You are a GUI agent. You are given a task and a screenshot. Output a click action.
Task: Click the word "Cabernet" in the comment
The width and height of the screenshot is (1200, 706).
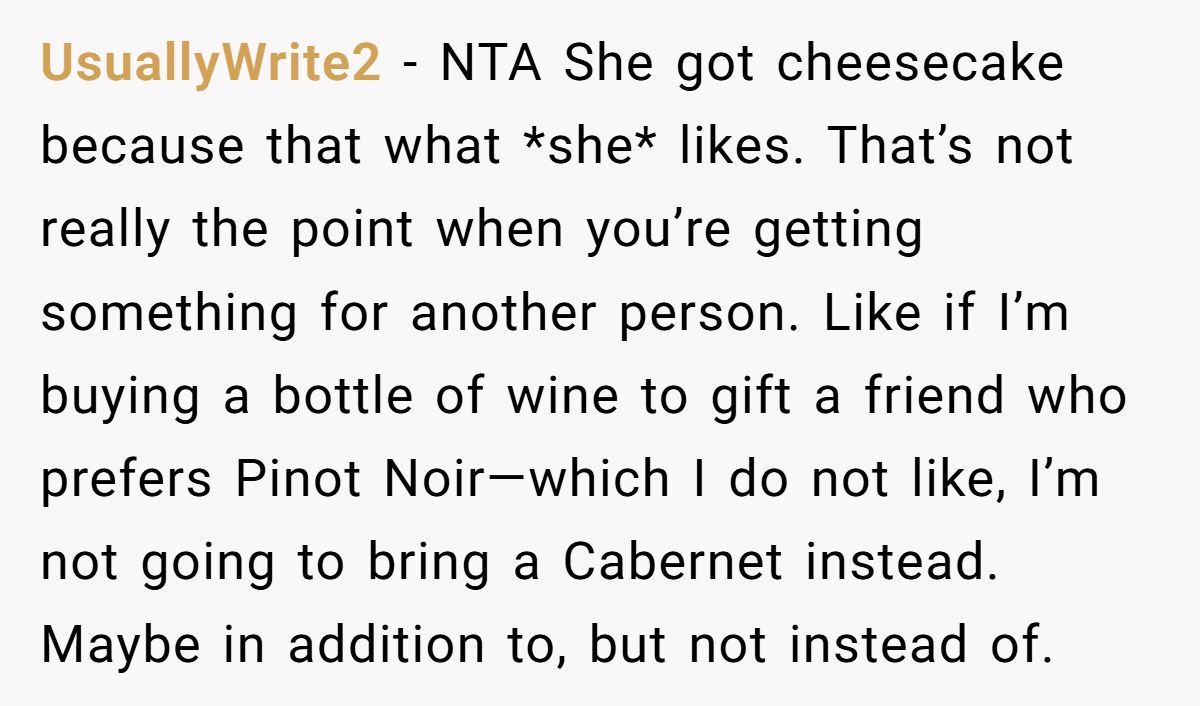672,563
